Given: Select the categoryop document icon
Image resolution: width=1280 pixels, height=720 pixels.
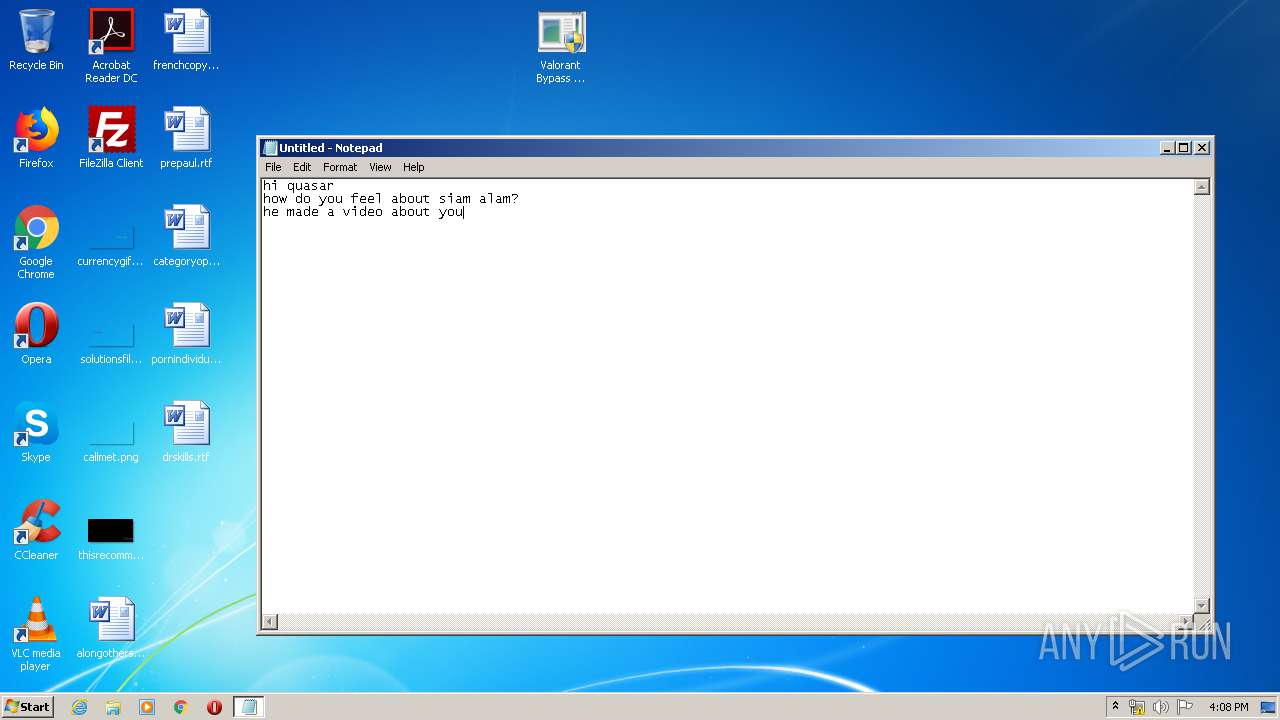Looking at the screenshot, I should click(186, 236).
